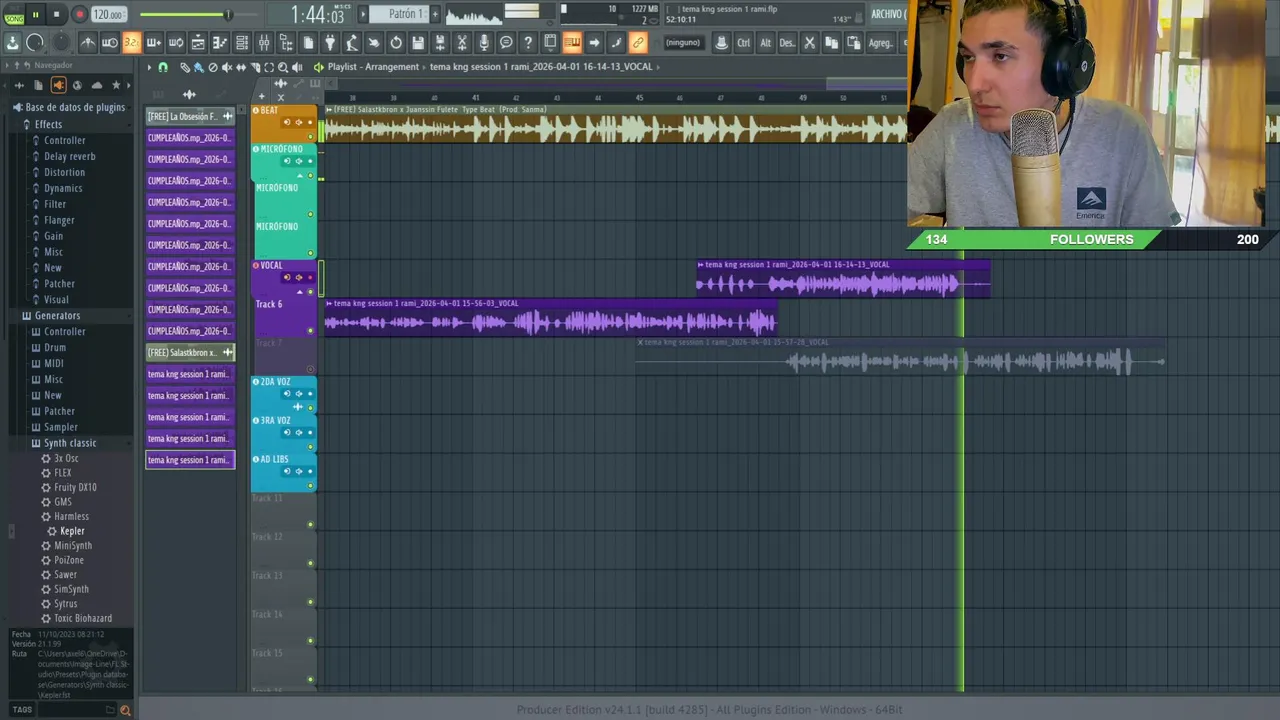The width and height of the screenshot is (1280, 720).
Task: Open the help question mark icon
Action: point(528,43)
